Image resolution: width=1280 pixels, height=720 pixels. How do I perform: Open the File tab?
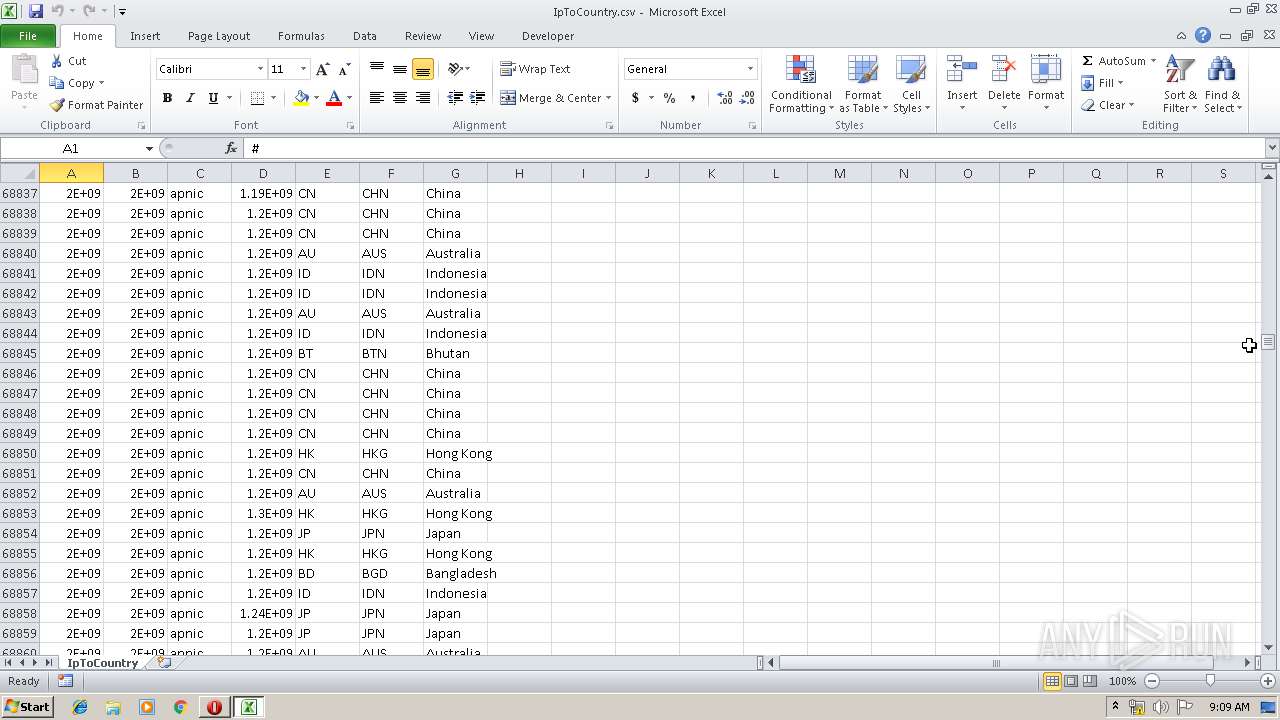point(28,36)
